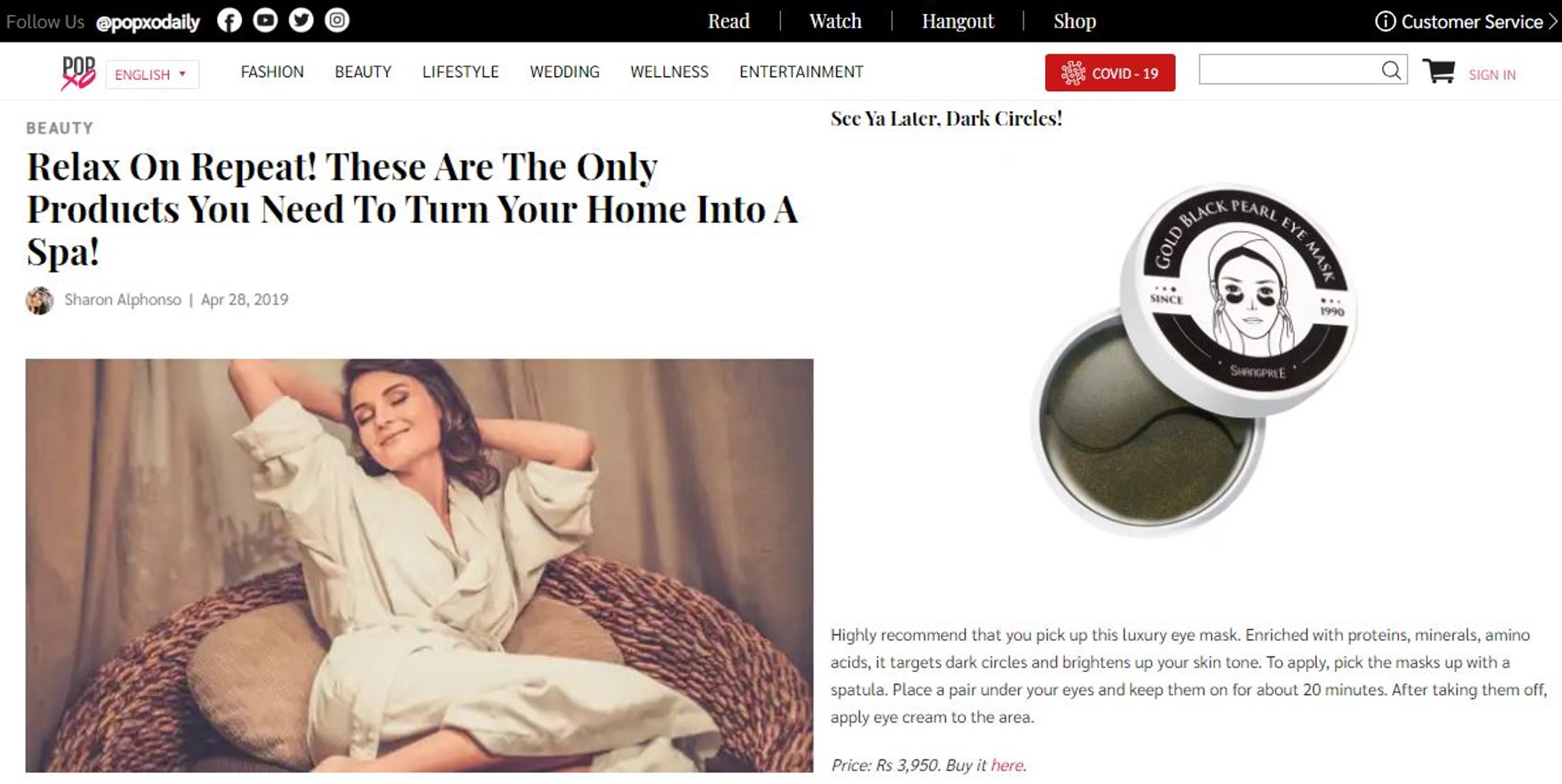Select the Shop tab
This screenshot has height=784, width=1562.
click(1074, 21)
